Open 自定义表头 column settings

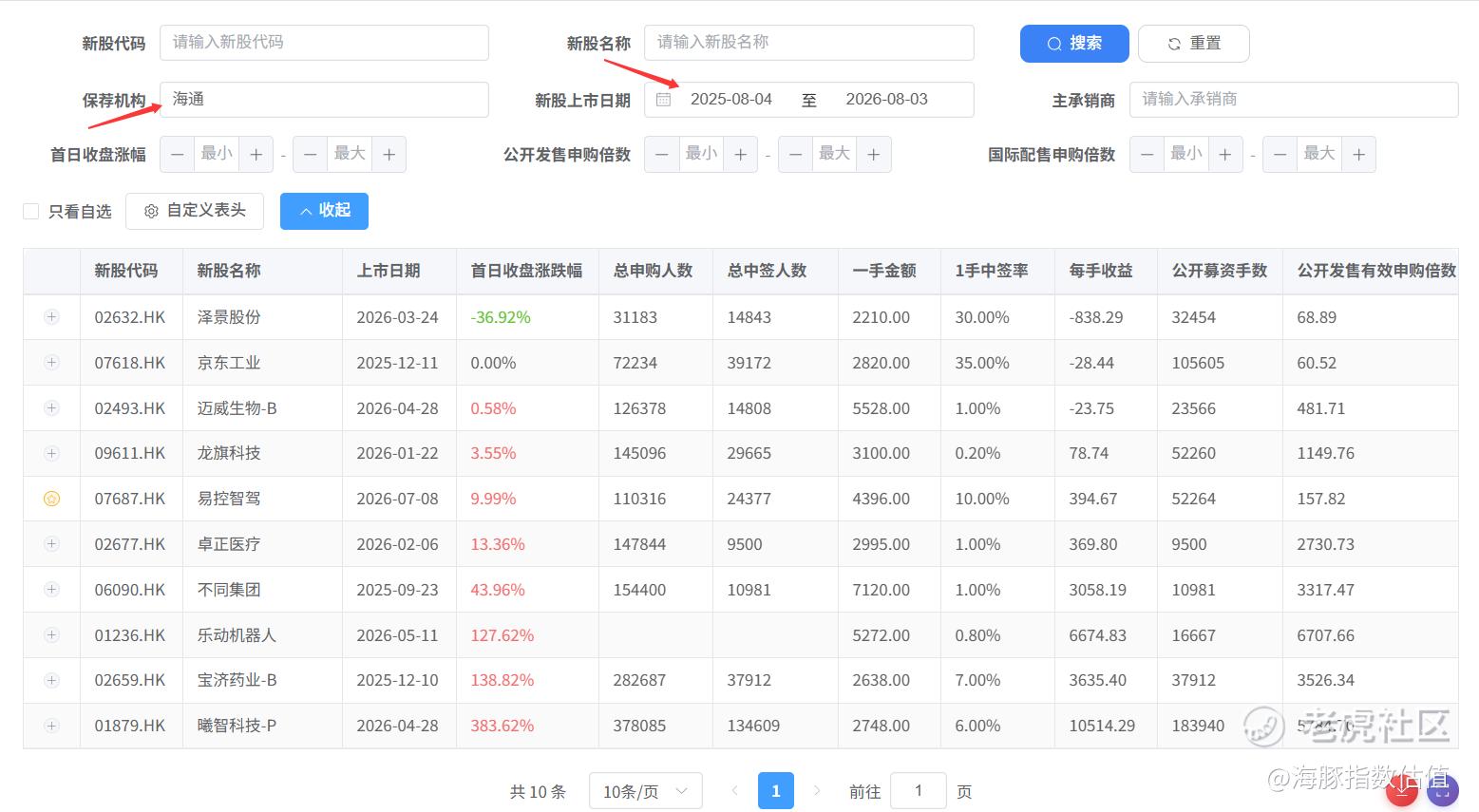tap(195, 211)
